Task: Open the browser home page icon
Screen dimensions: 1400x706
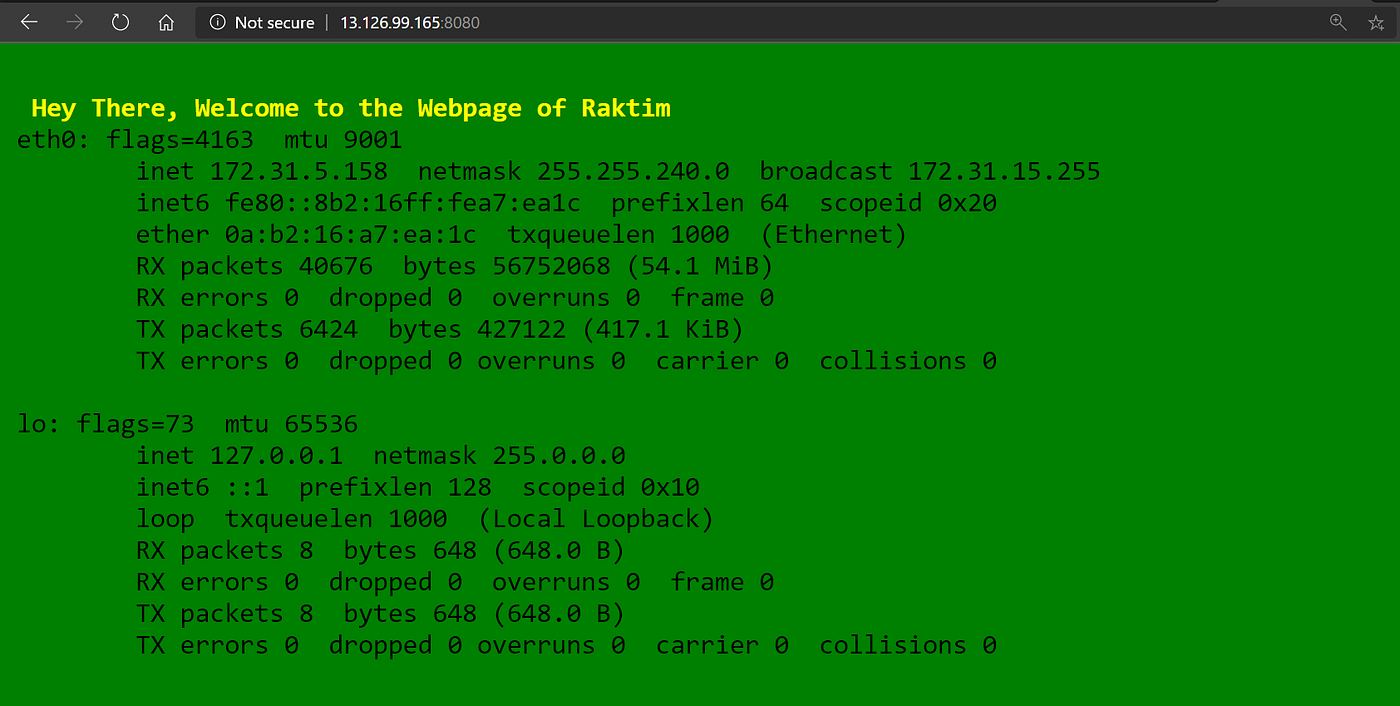Action: (x=166, y=22)
